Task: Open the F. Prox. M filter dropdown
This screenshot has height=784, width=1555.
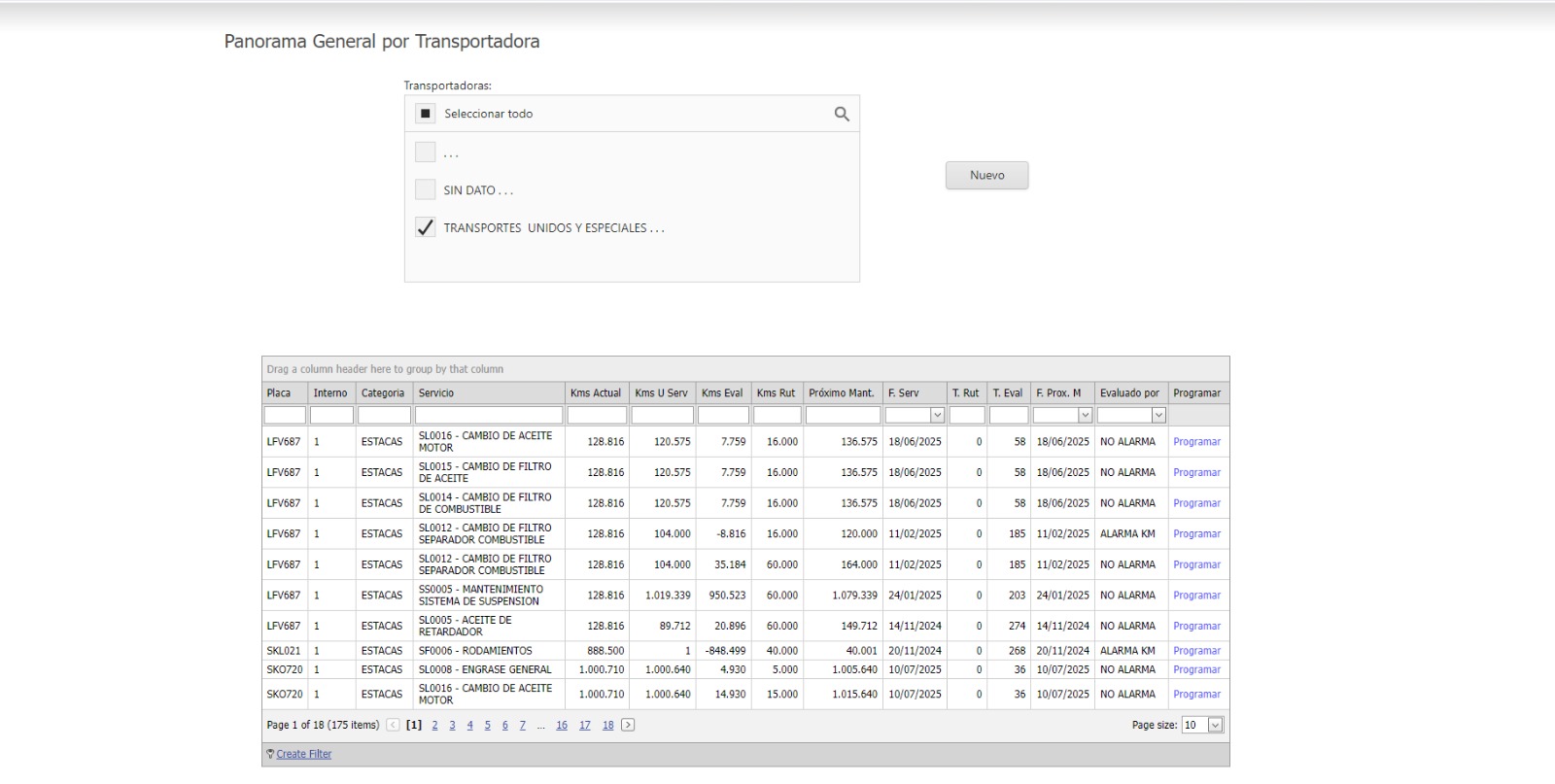Action: [1085, 416]
